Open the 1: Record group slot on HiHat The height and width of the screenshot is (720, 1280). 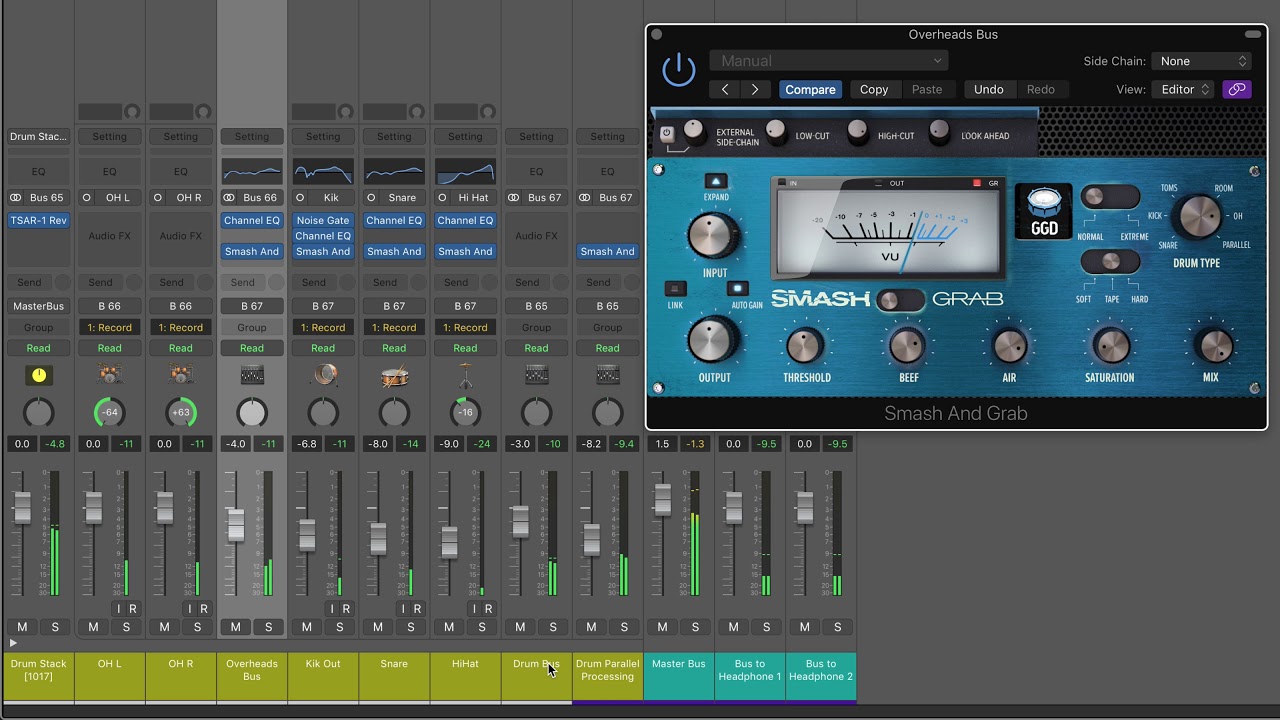[x=465, y=328]
